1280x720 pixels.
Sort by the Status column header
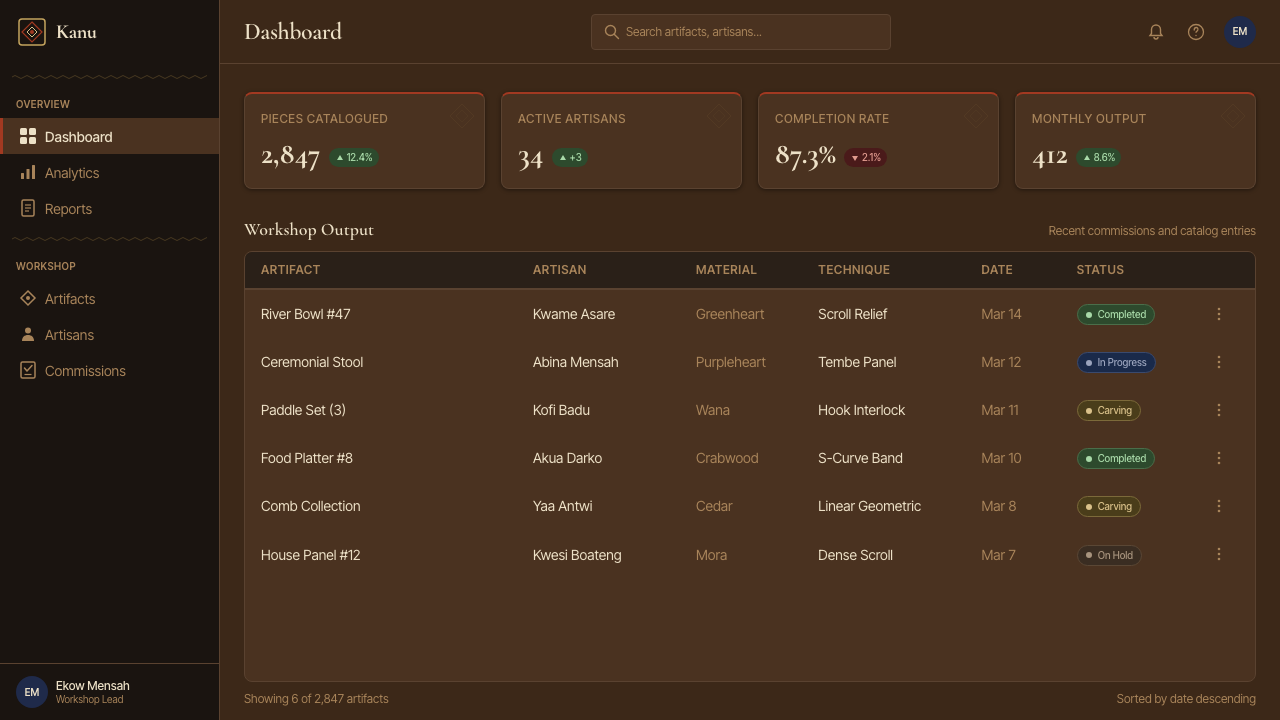[x=1100, y=270]
